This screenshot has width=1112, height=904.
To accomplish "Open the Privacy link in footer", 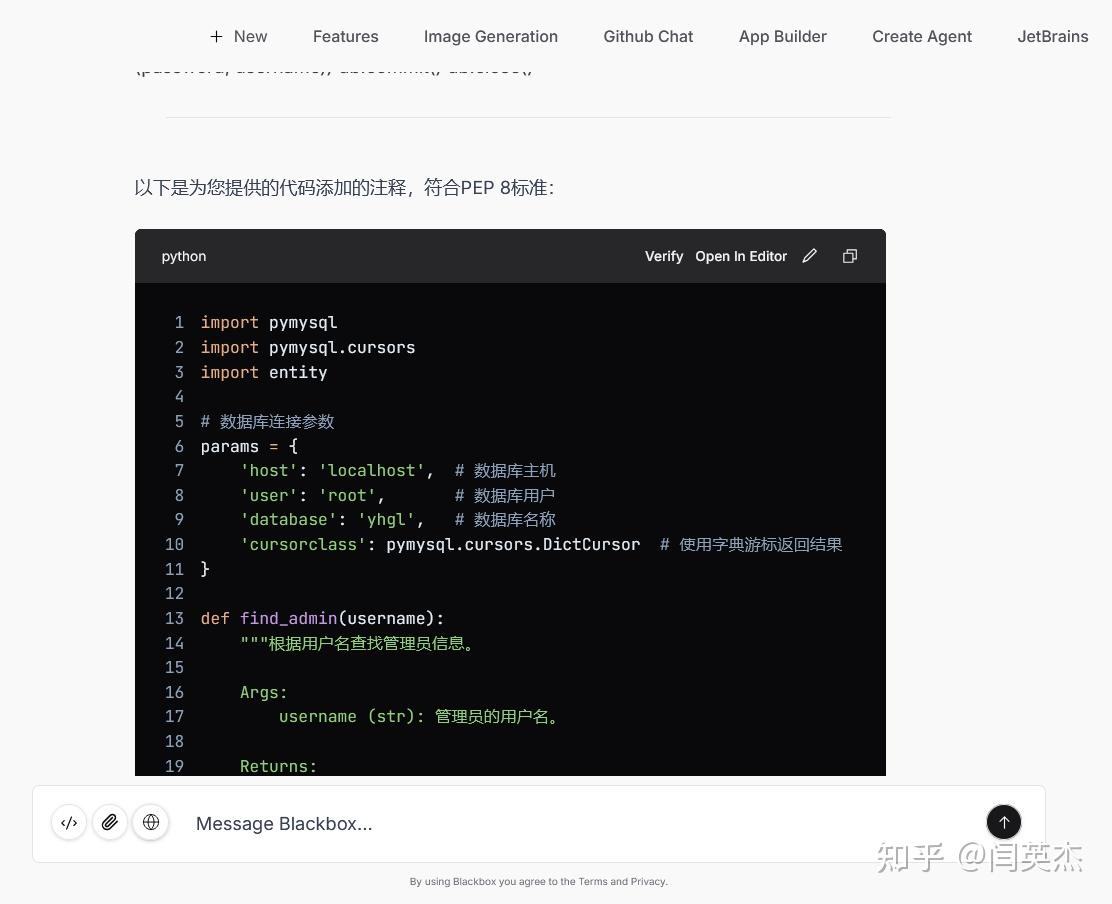I will tap(648, 881).
